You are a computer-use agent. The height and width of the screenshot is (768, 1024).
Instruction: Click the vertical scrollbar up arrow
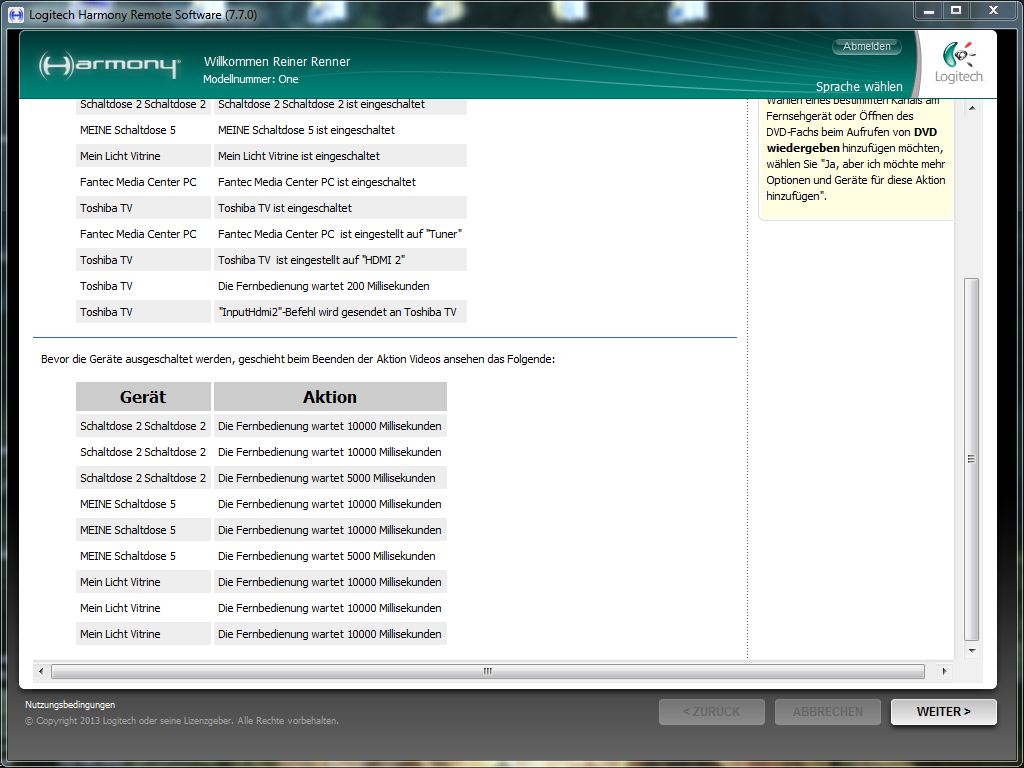(x=971, y=109)
